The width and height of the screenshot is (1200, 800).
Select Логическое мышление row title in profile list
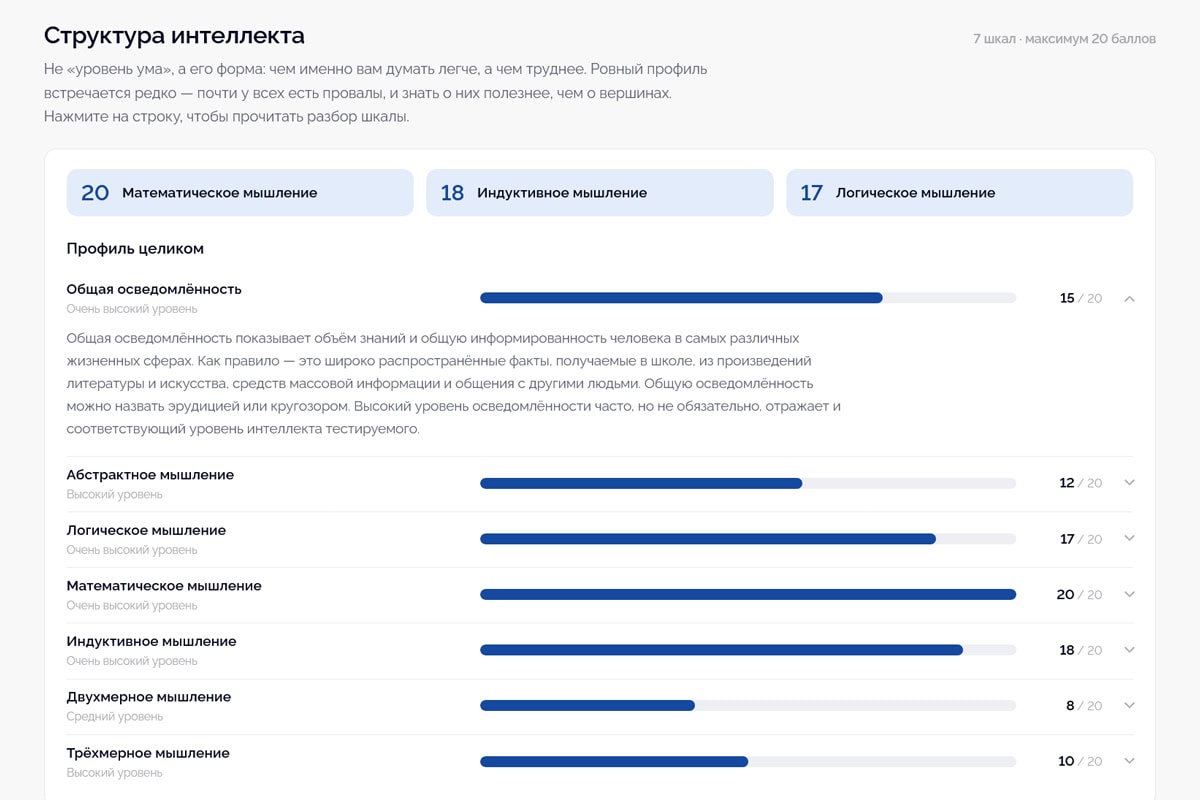click(x=146, y=530)
